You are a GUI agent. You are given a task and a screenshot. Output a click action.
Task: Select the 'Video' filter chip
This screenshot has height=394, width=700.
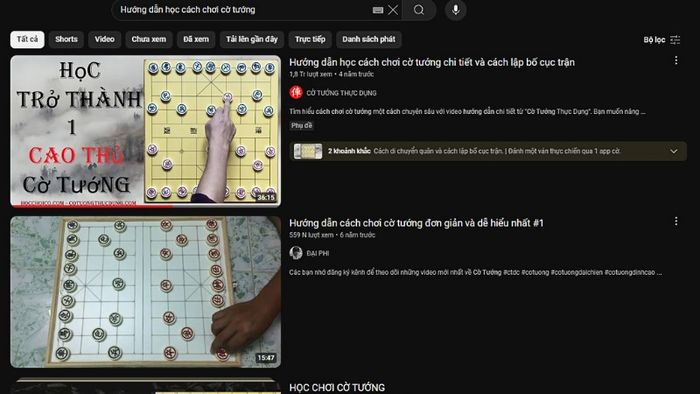[x=104, y=39]
